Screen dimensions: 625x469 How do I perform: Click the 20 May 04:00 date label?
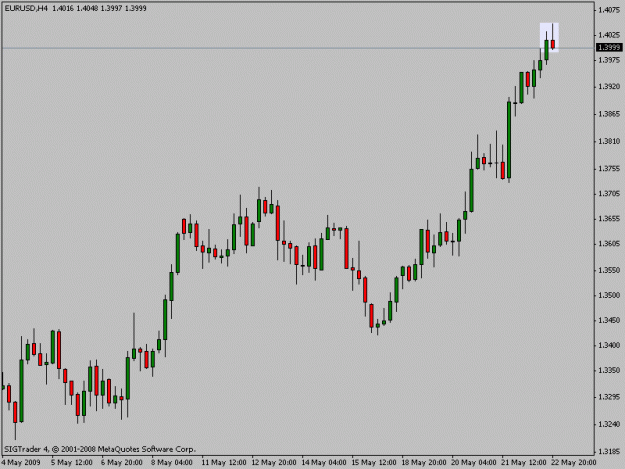[x=474, y=462]
